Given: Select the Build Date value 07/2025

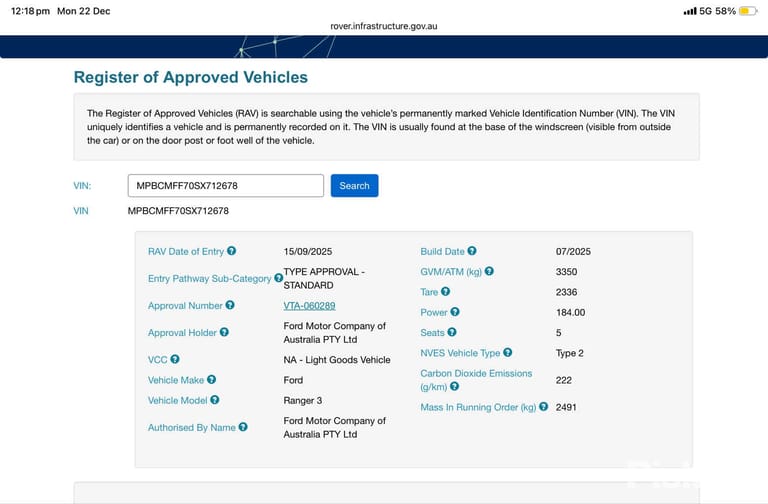Looking at the screenshot, I should 573,251.
